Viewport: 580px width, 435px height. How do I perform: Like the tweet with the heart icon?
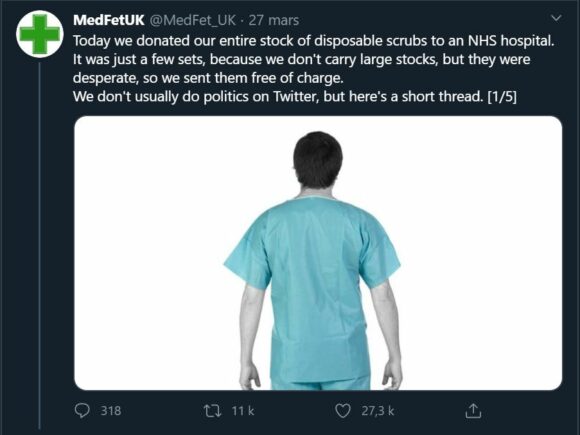coord(343,411)
